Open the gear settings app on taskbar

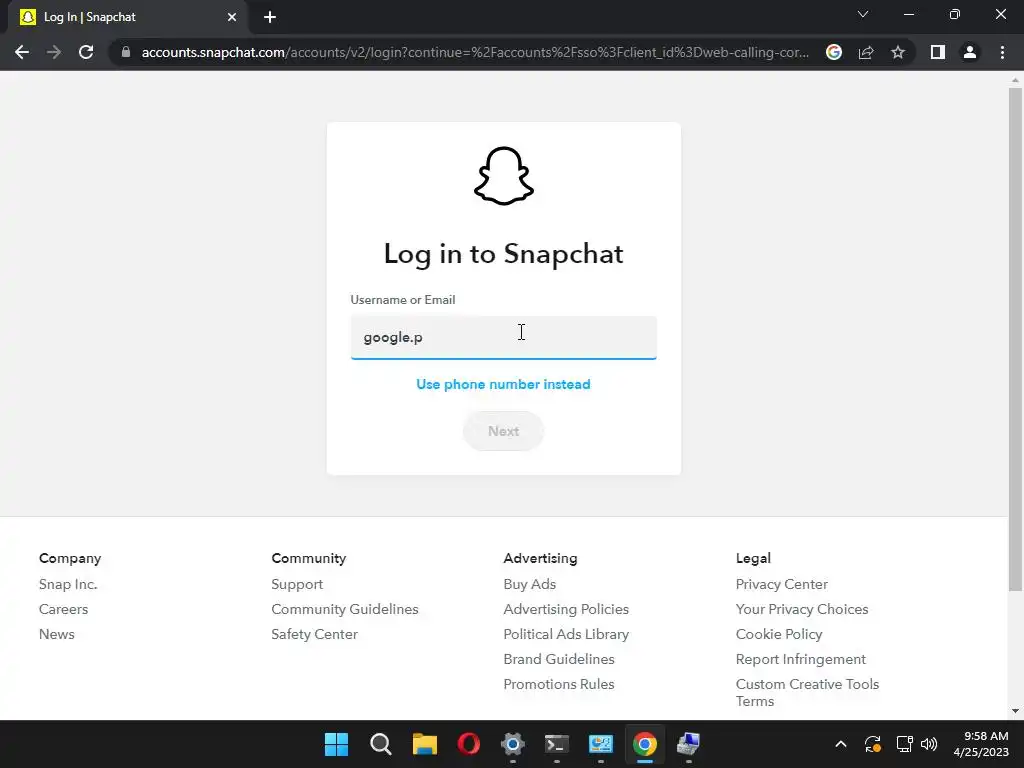[x=513, y=744]
